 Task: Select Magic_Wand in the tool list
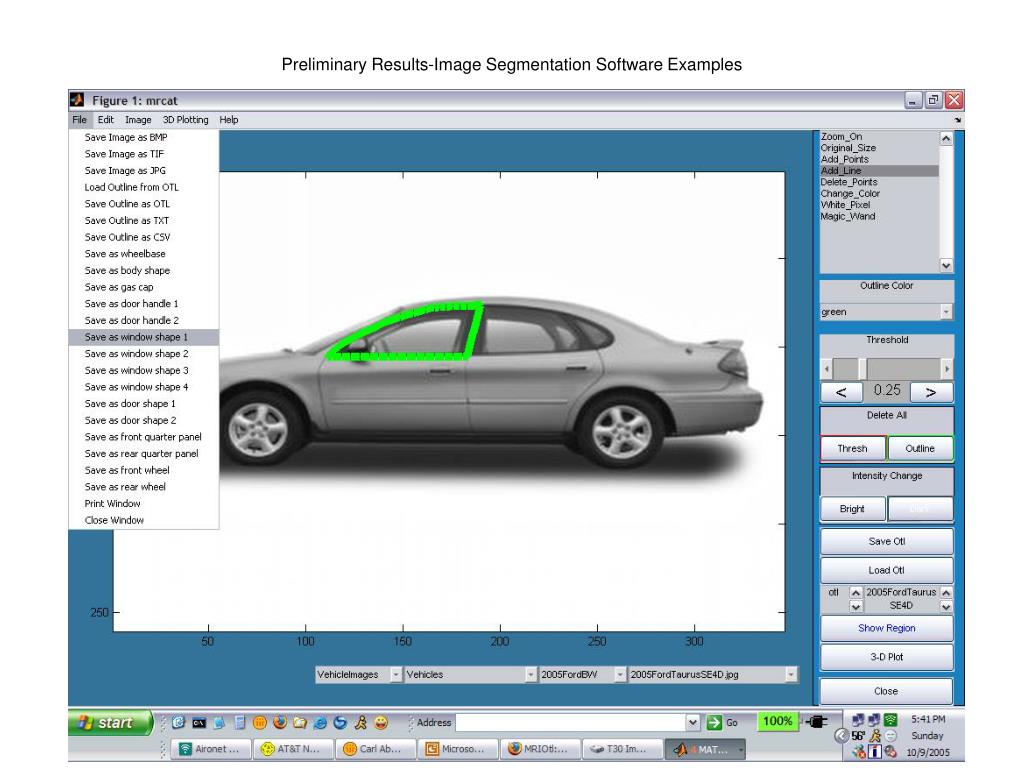(879, 216)
